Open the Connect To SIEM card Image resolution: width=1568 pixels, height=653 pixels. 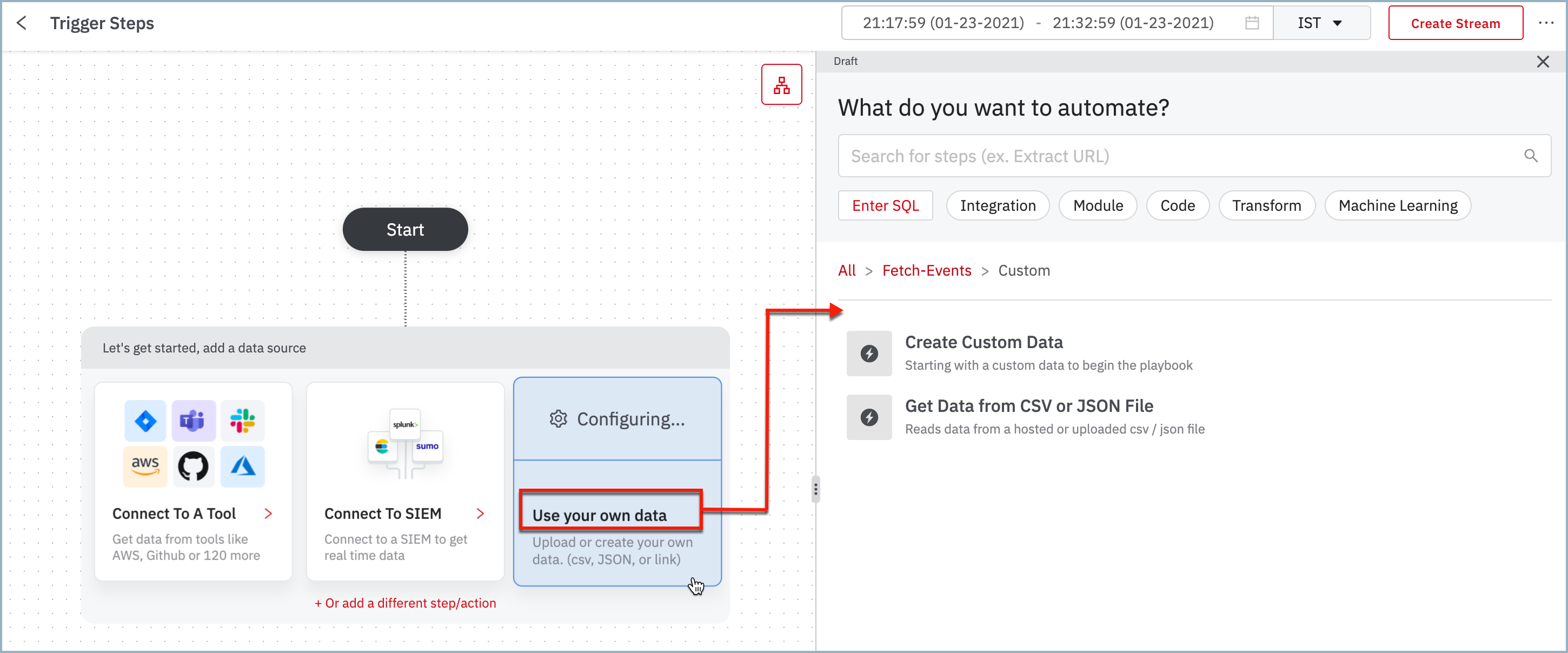tap(406, 481)
